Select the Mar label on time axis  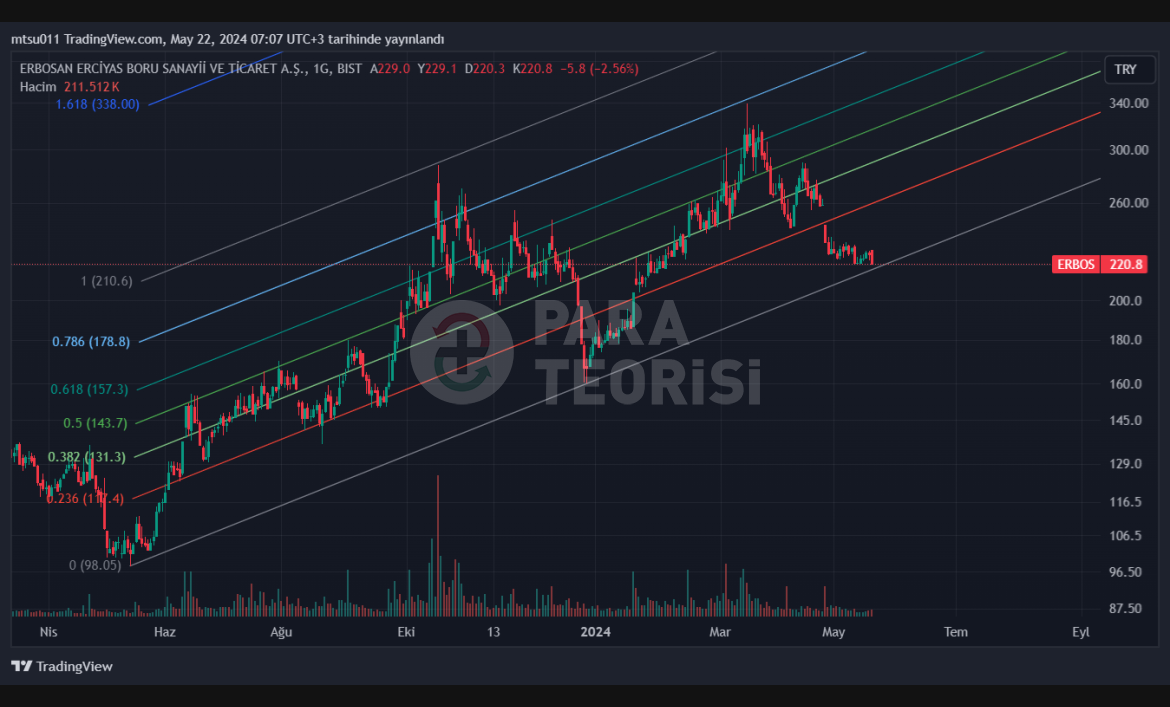tap(720, 632)
